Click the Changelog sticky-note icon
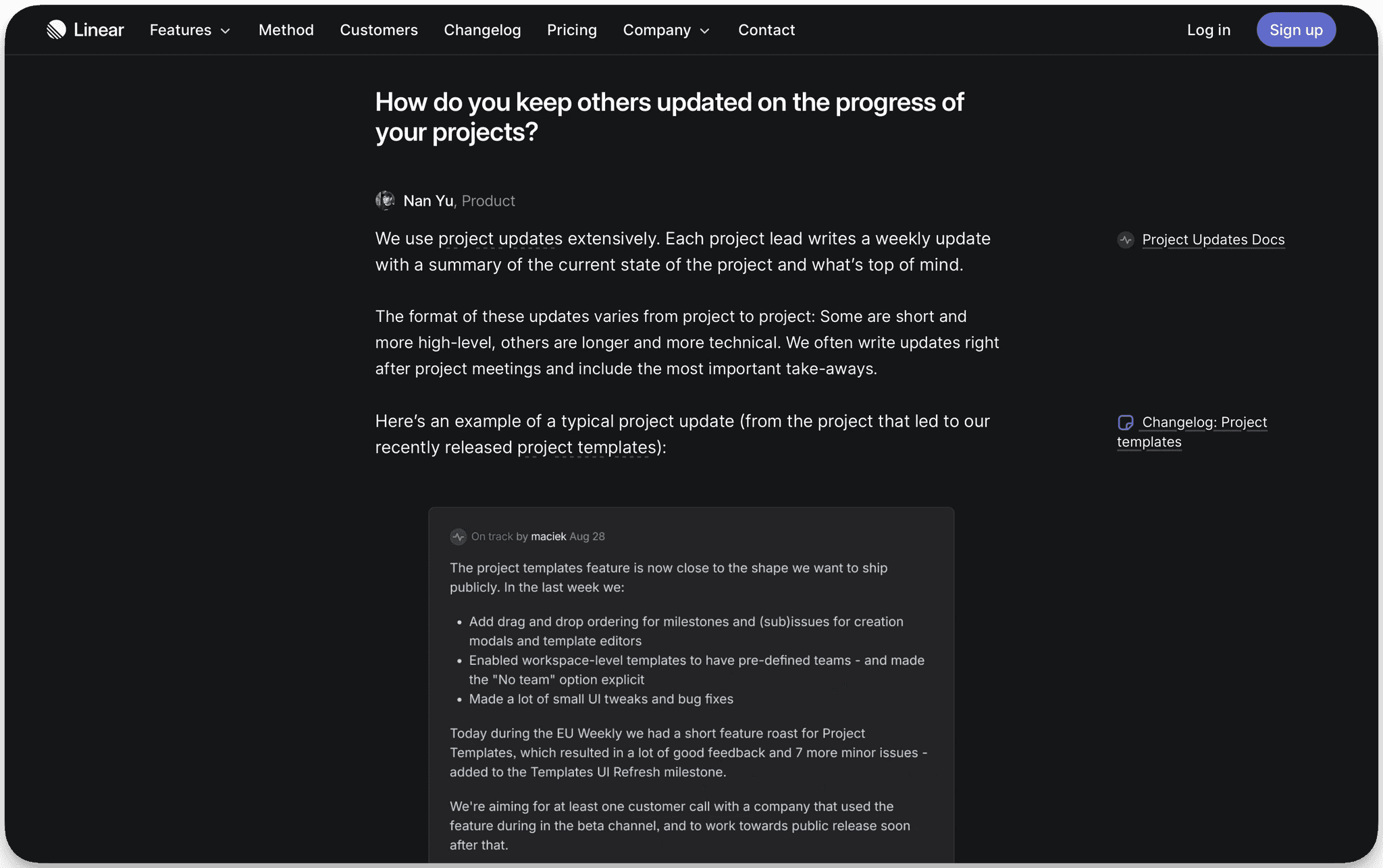This screenshot has height=868, width=1383. 1126,423
